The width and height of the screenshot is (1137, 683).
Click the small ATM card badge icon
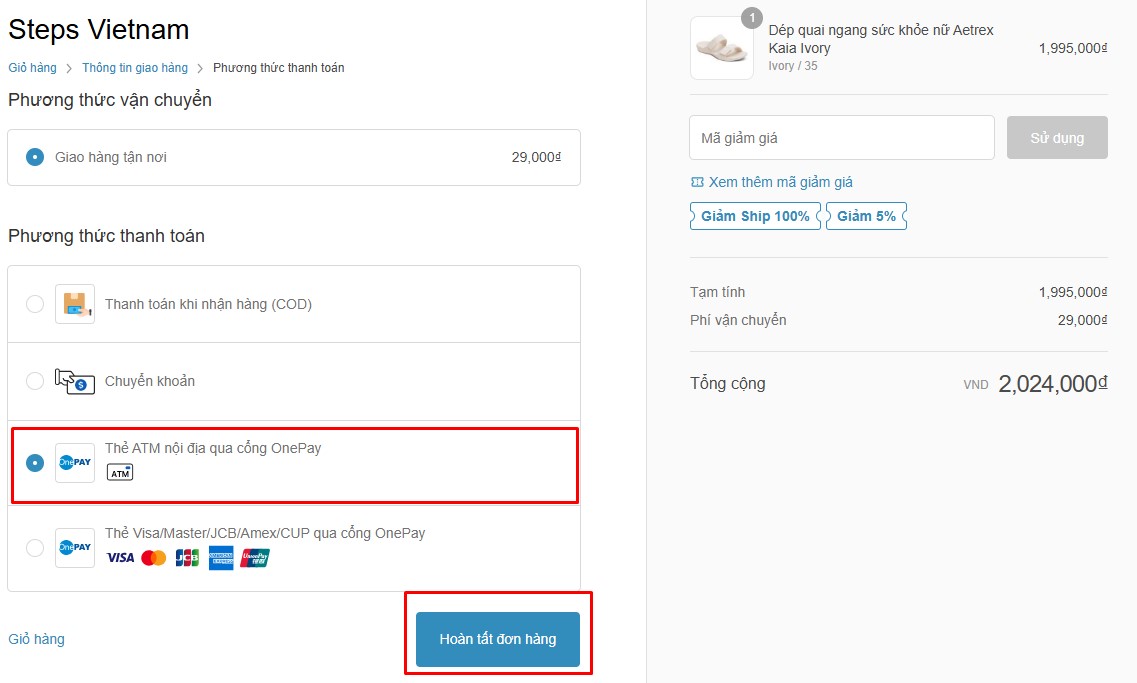[120, 472]
